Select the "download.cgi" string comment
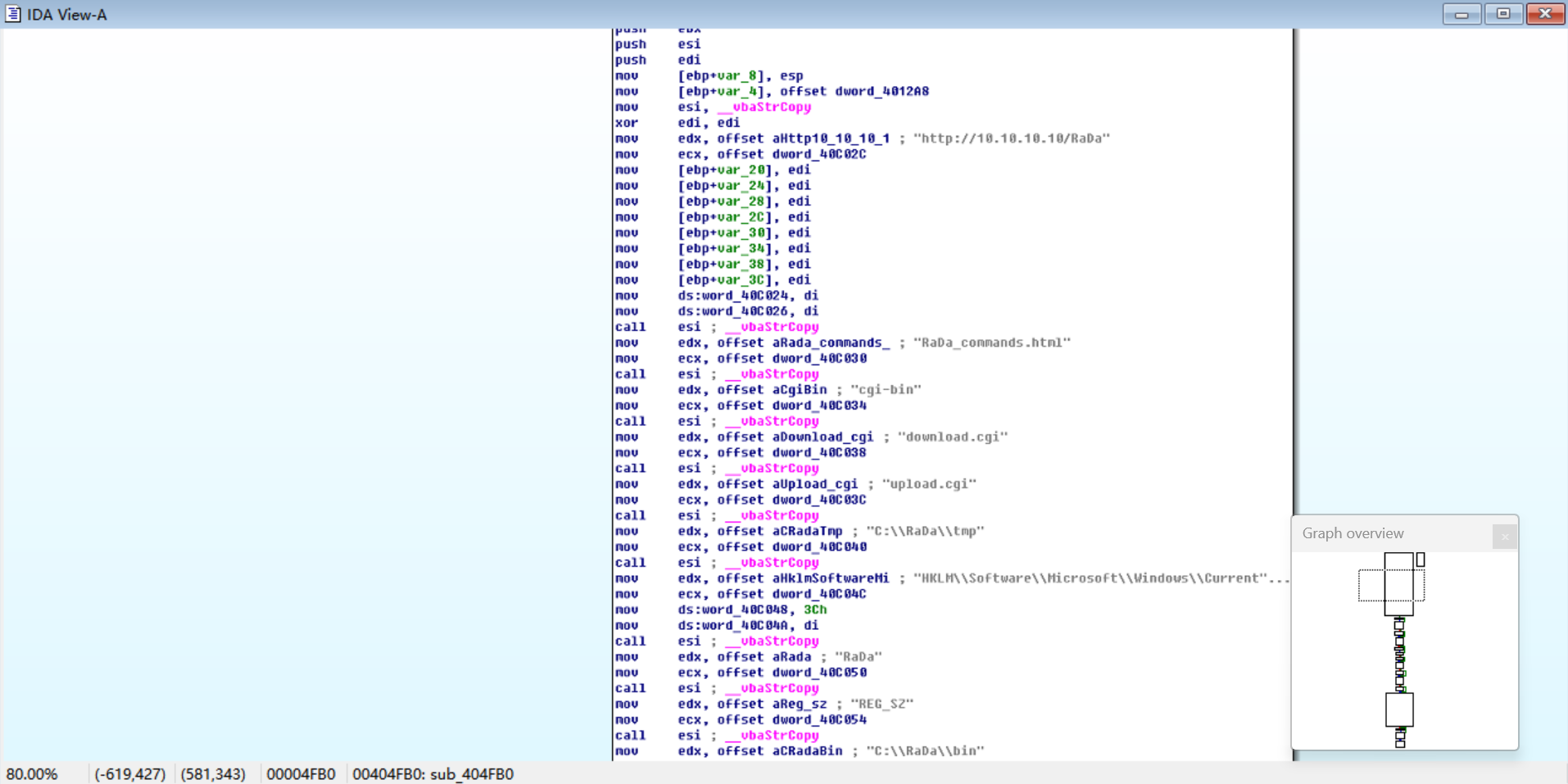Viewport: 1568px width, 784px height. pyautogui.click(x=953, y=437)
